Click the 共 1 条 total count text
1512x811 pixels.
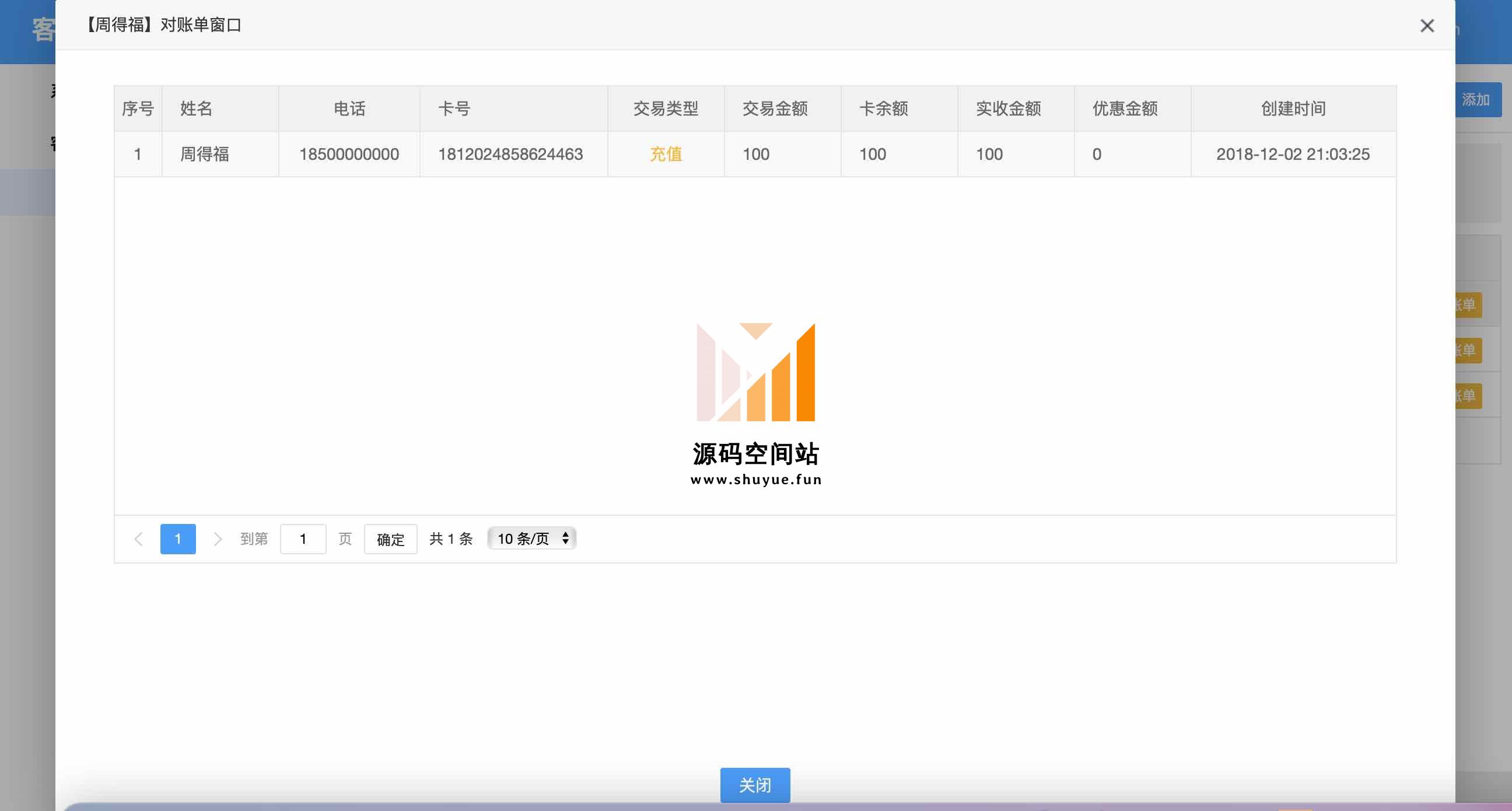(451, 539)
